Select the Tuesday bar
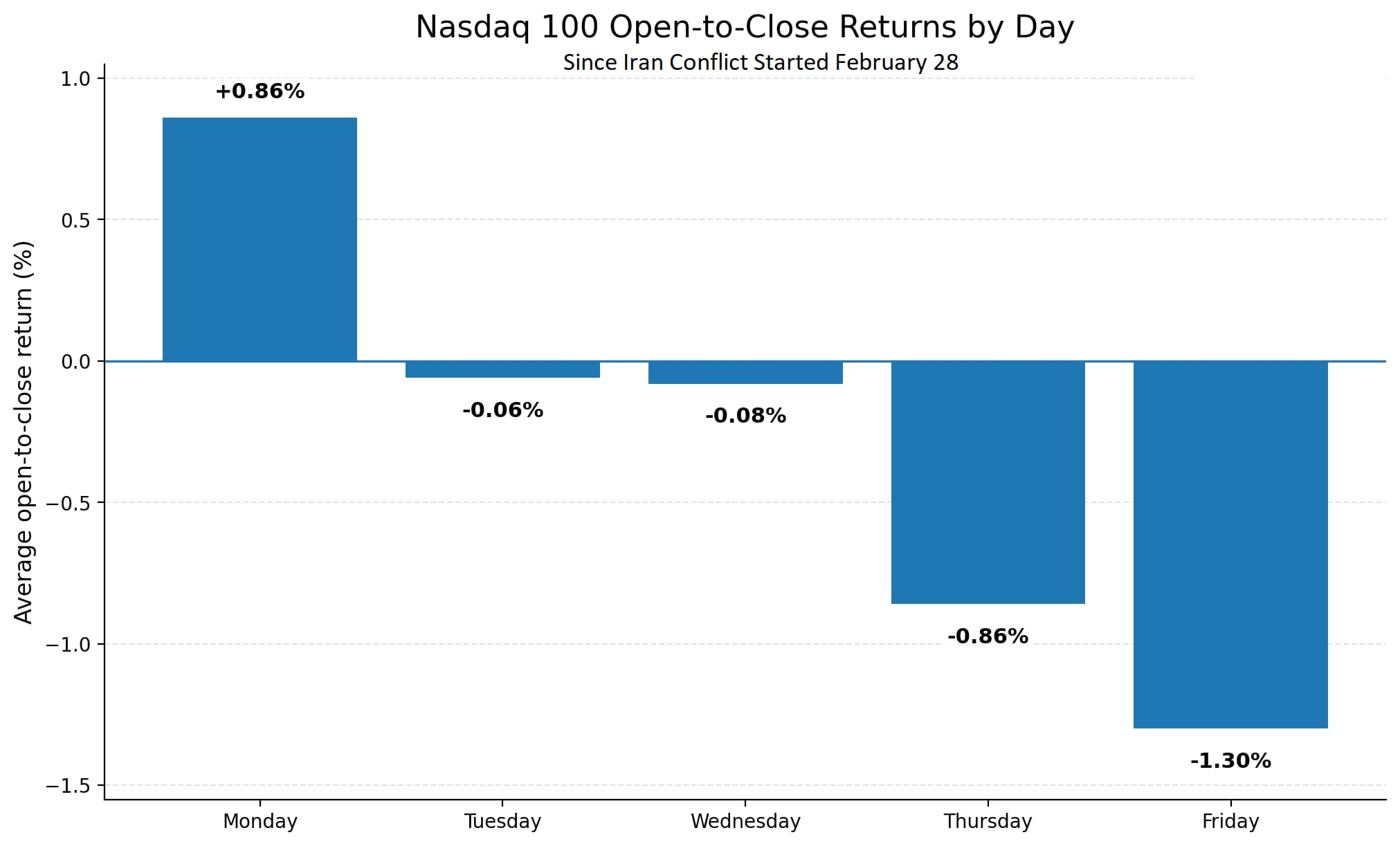 coord(502,369)
